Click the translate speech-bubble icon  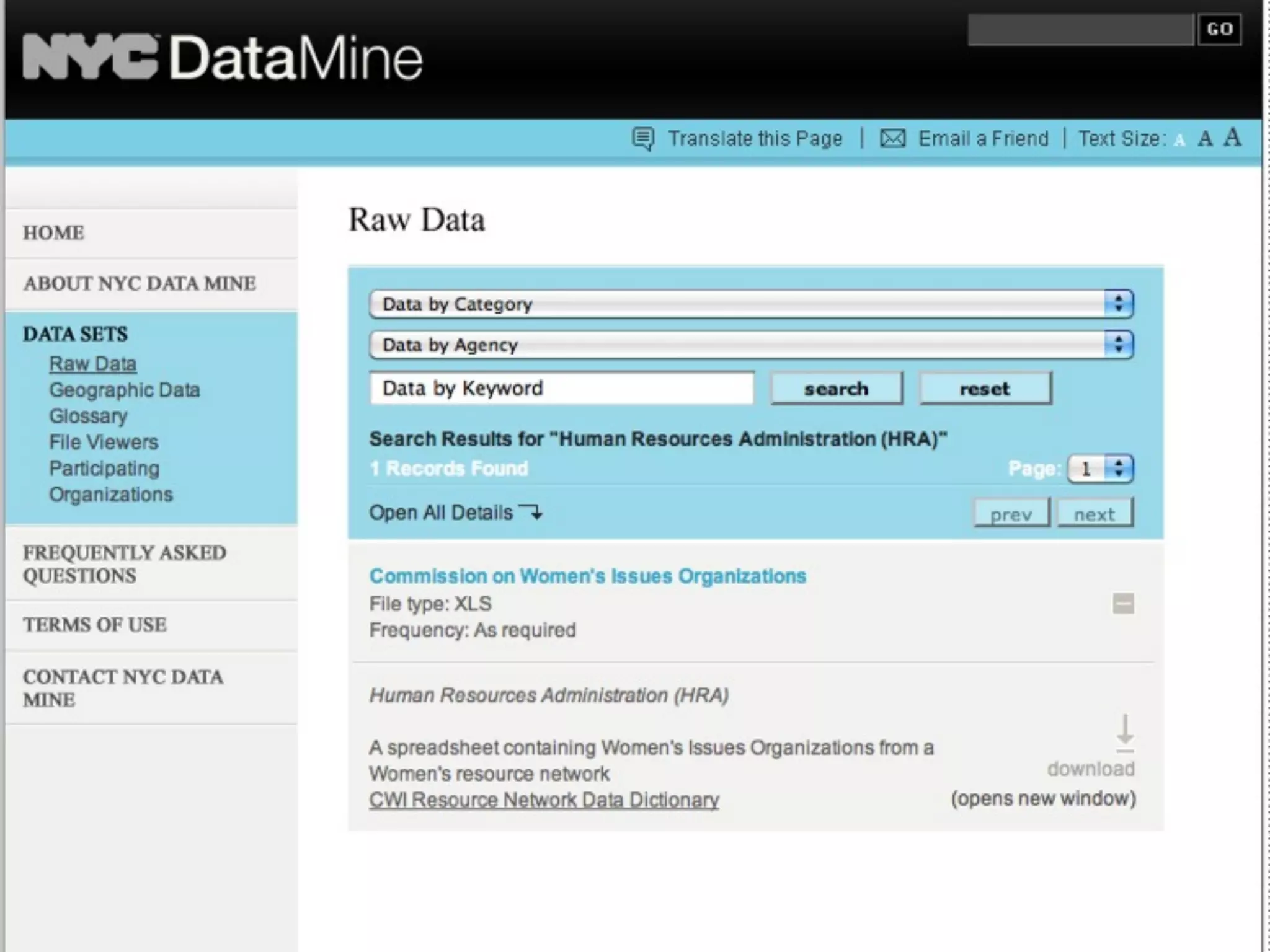click(x=643, y=139)
